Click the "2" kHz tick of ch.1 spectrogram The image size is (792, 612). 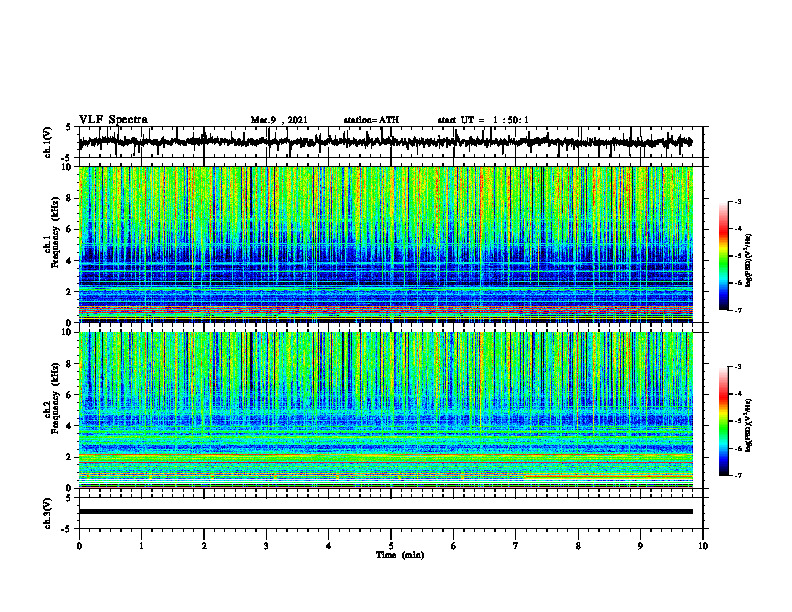tap(70, 292)
